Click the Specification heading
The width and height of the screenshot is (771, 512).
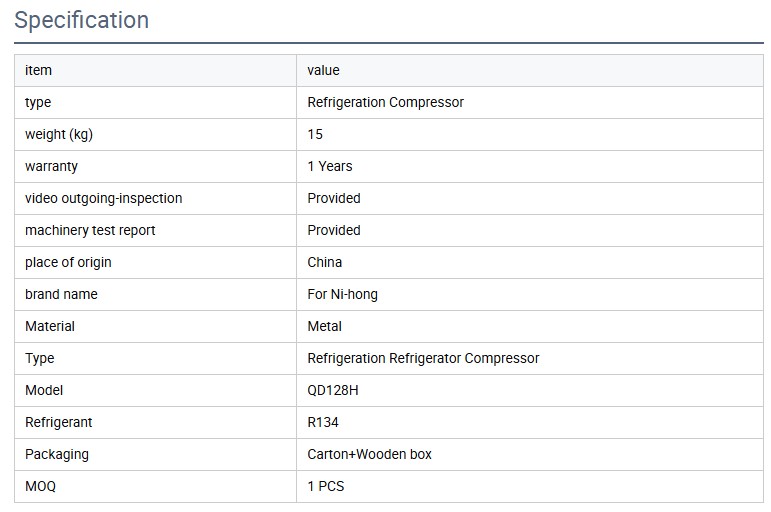(82, 20)
